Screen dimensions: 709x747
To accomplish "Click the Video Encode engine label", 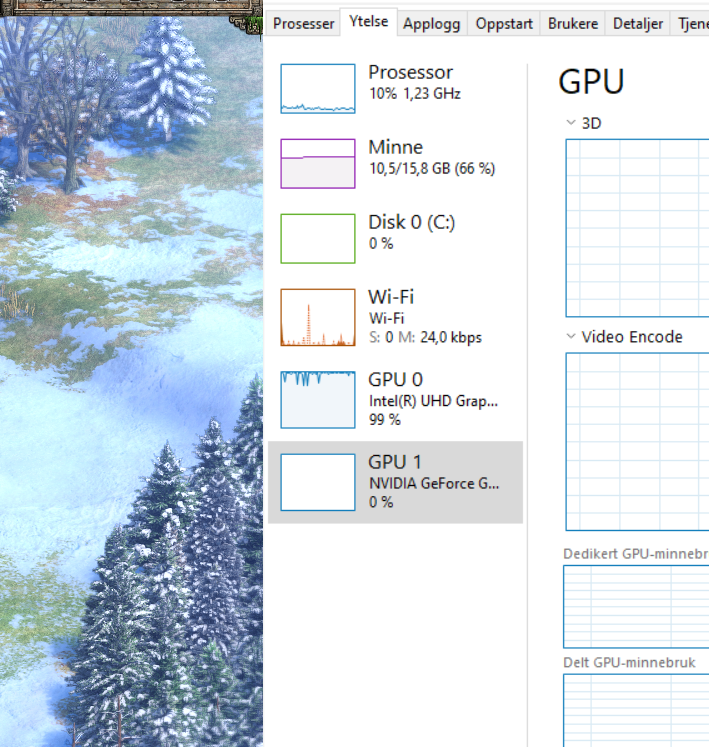I will click(632, 337).
